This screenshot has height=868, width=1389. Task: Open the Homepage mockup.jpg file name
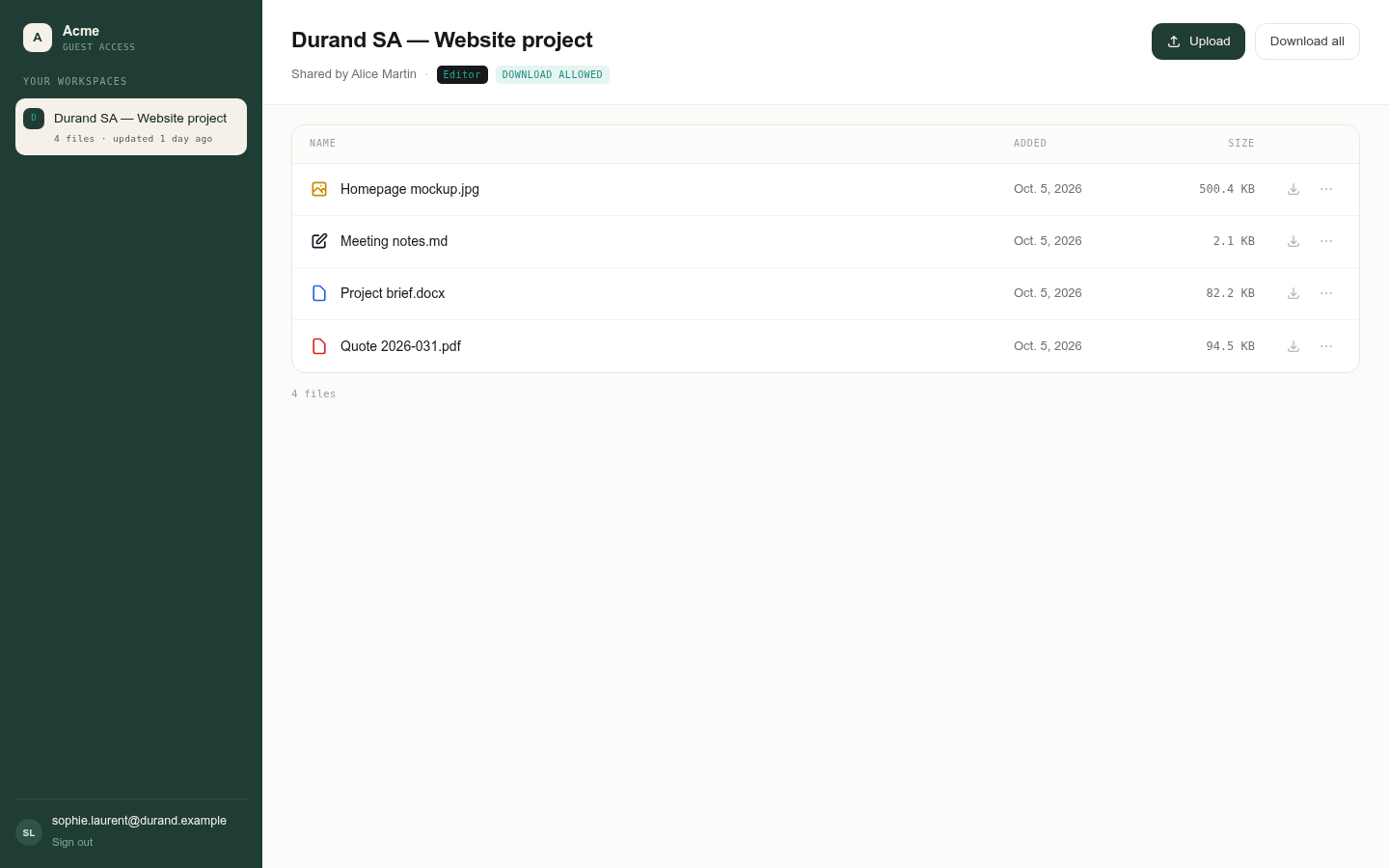pyautogui.click(x=410, y=189)
